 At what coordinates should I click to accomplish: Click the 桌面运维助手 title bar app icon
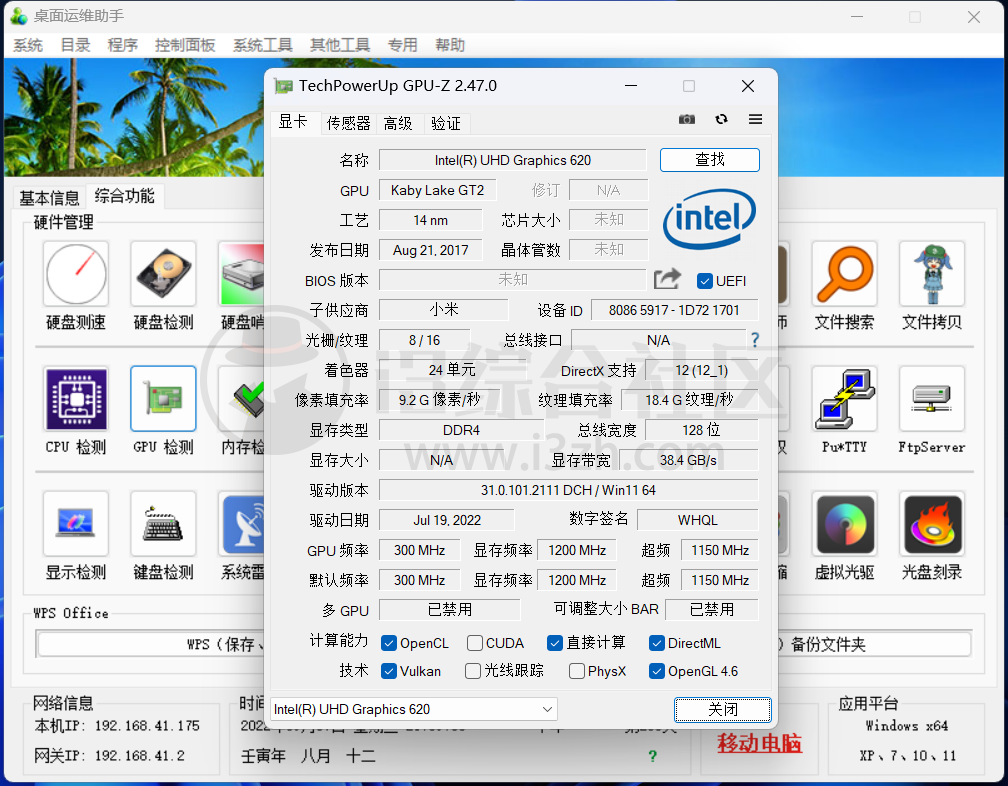tap(19, 16)
